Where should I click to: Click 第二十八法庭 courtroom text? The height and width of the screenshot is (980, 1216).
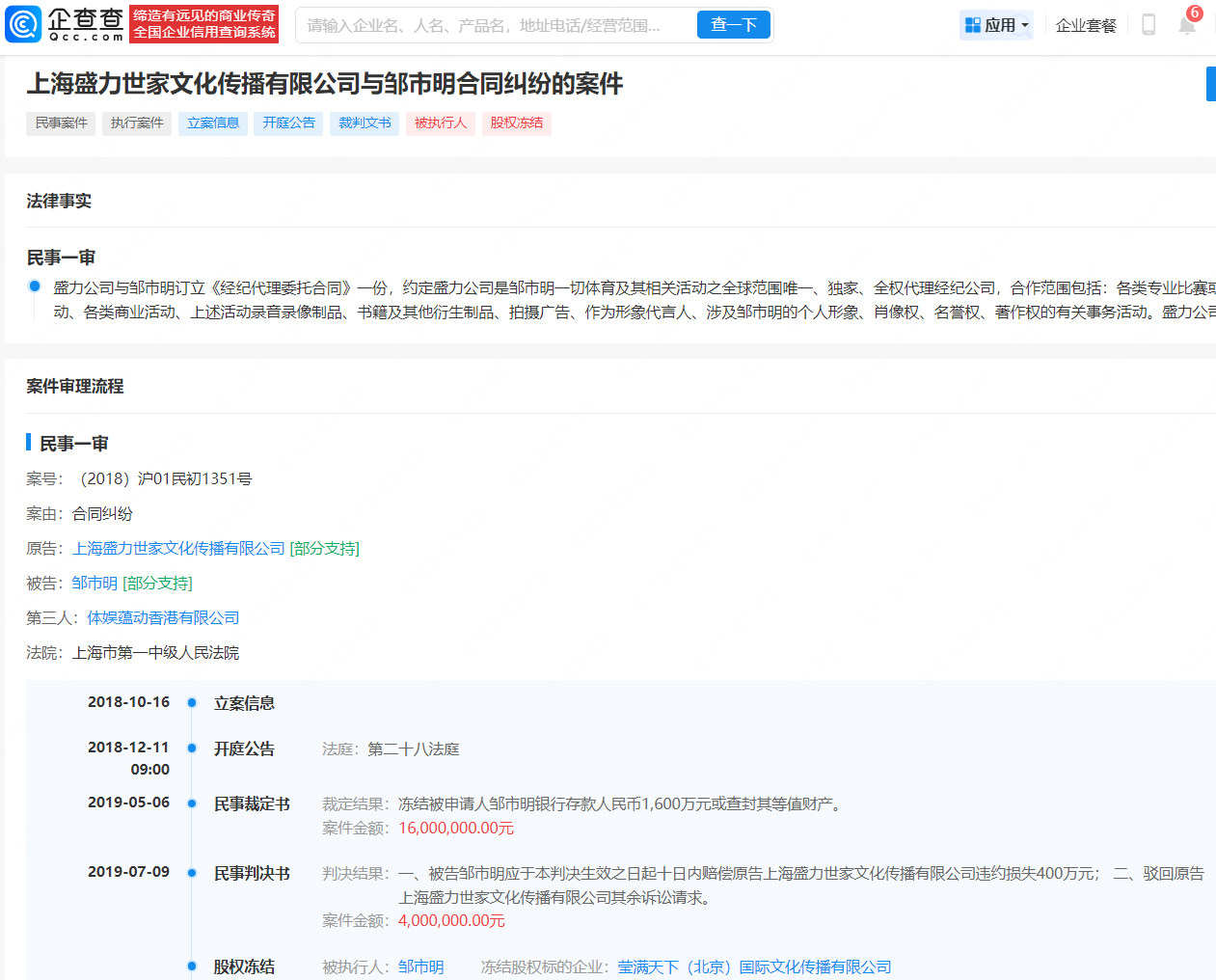point(413,749)
